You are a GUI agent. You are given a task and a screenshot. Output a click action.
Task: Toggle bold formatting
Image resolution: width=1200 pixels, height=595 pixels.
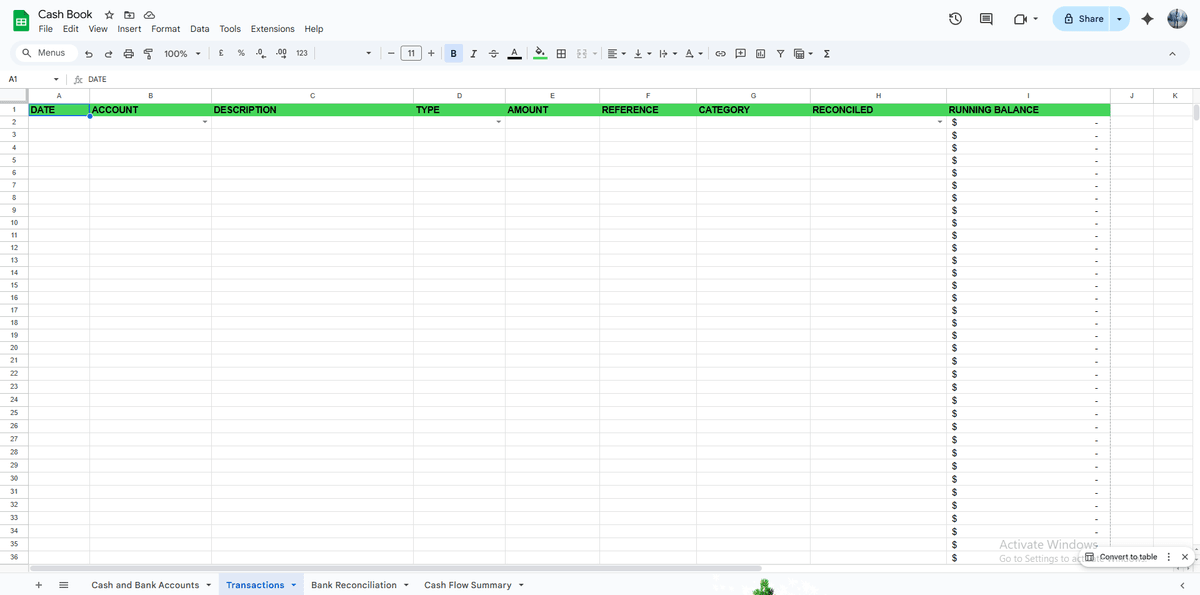(x=455, y=54)
